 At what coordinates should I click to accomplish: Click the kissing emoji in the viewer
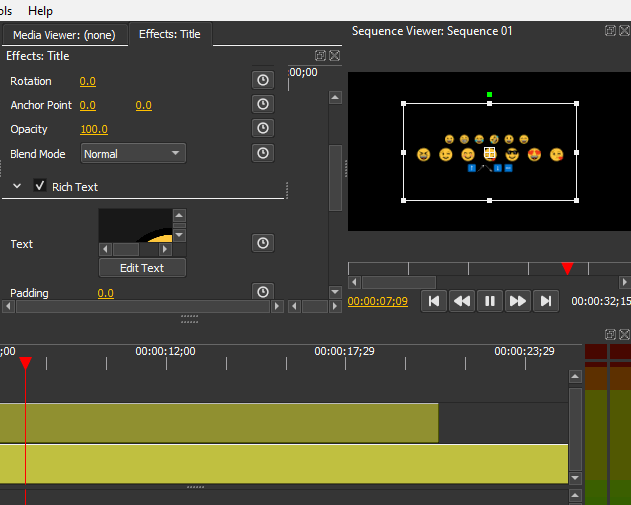[x=557, y=155]
